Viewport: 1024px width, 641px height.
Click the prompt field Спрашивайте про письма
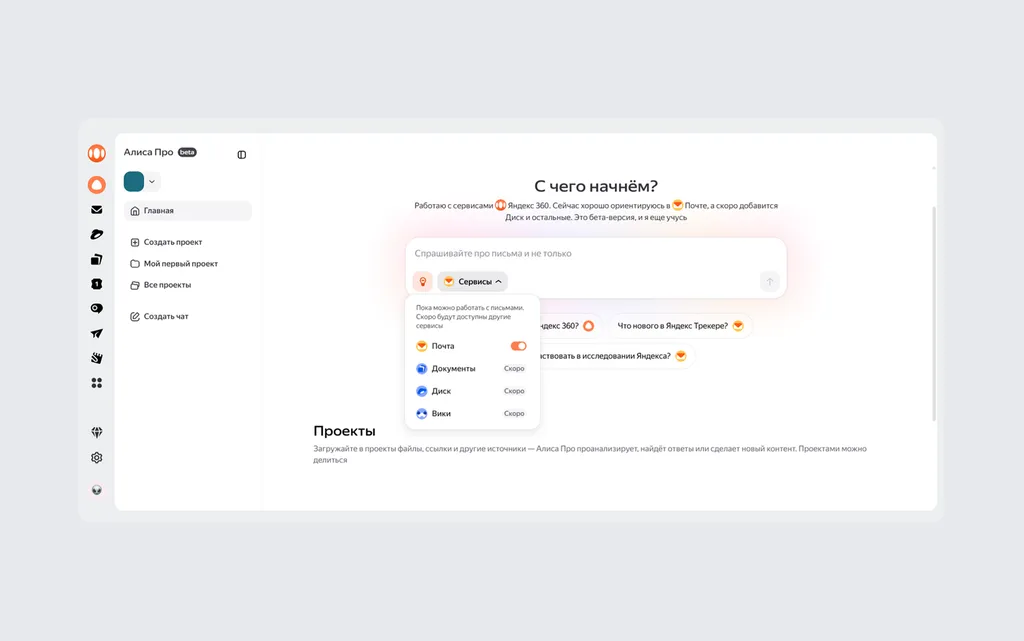[596, 253]
